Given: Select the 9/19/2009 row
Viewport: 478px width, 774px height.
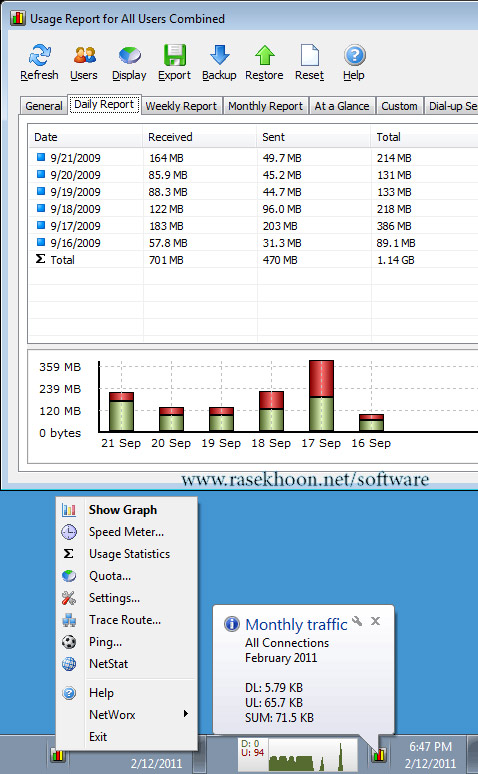Looking at the screenshot, I should (253, 192).
